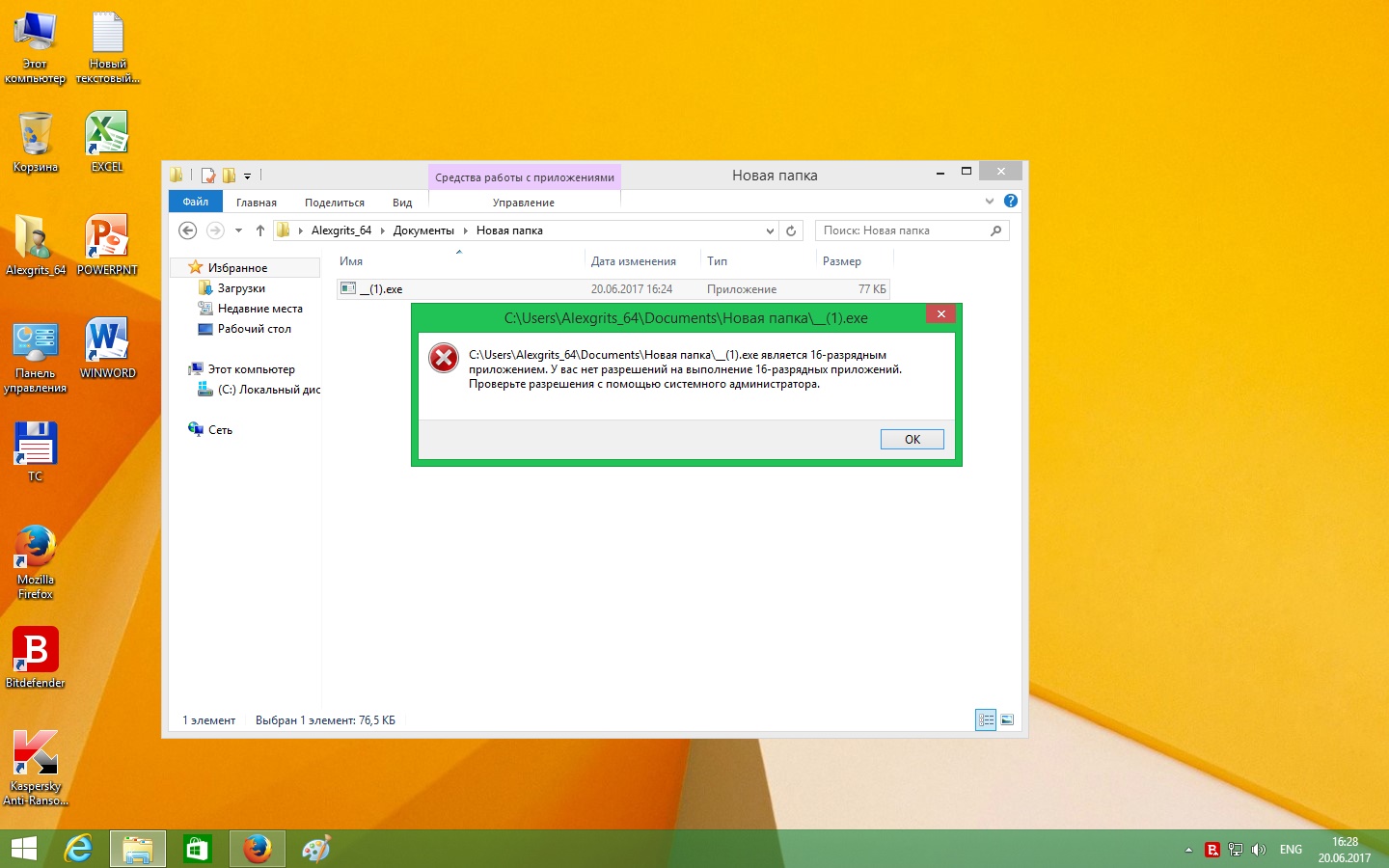Expand the ribbon with the chevron arrow
The height and width of the screenshot is (868, 1389).
tap(989, 201)
